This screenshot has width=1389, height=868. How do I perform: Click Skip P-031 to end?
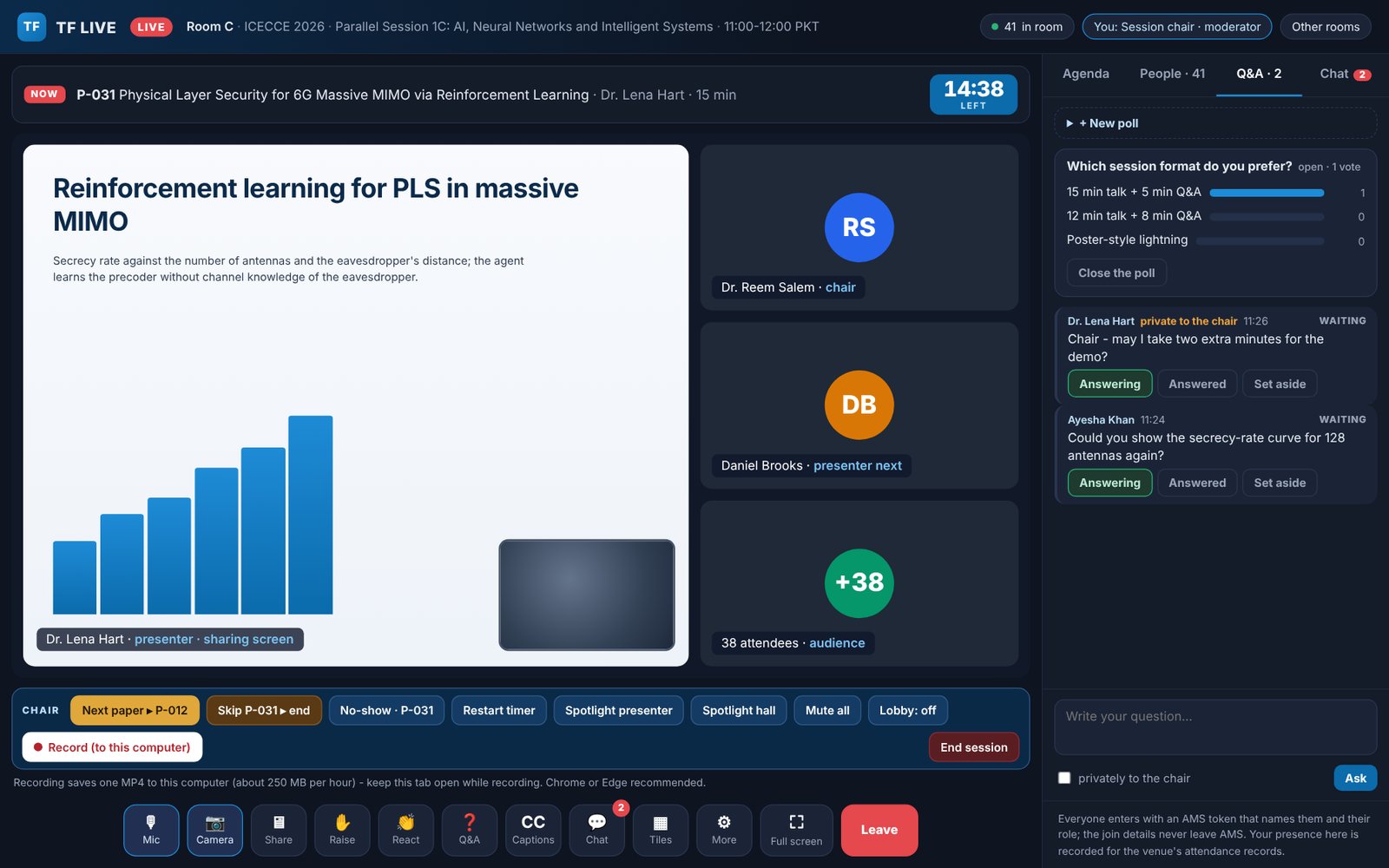[264, 710]
